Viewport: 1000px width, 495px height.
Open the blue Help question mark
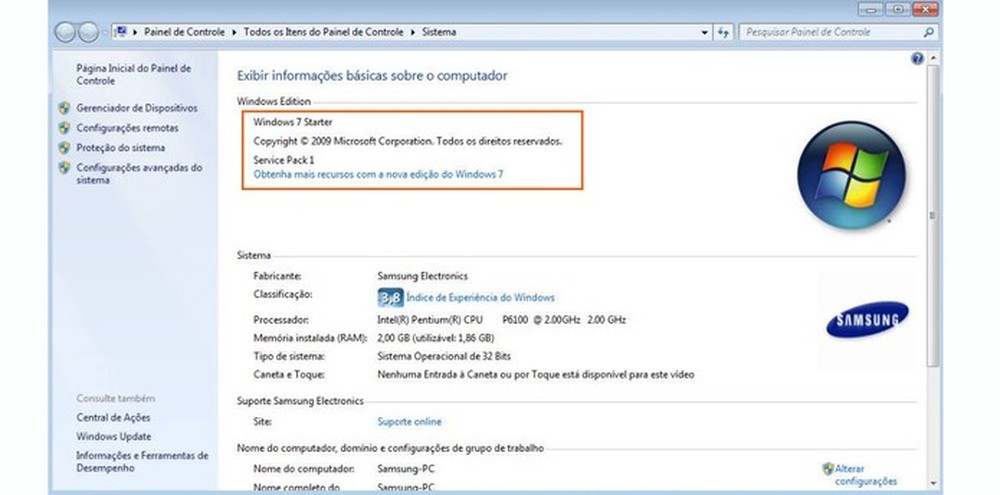(x=917, y=59)
